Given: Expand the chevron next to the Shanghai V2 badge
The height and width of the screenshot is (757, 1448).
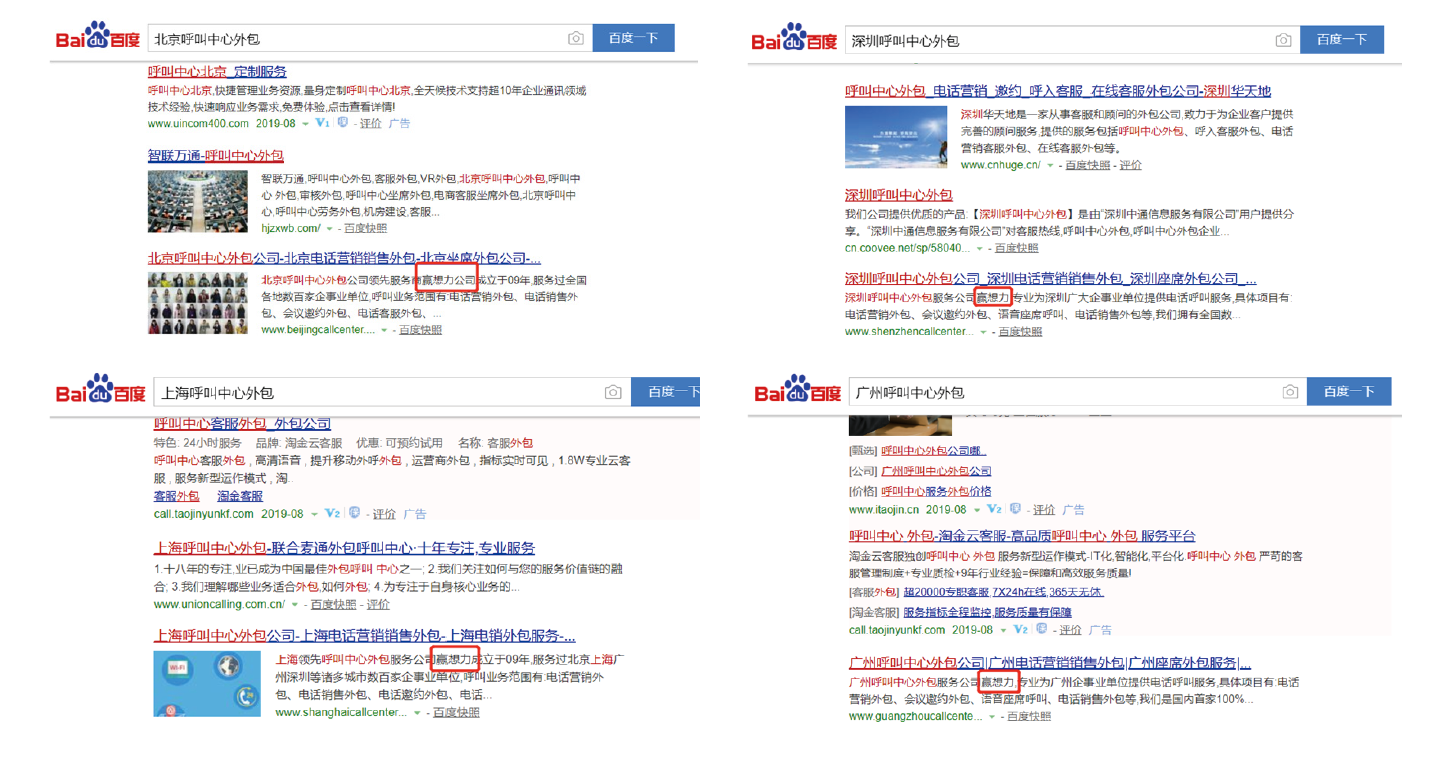Looking at the screenshot, I should pyautogui.click(x=313, y=514).
